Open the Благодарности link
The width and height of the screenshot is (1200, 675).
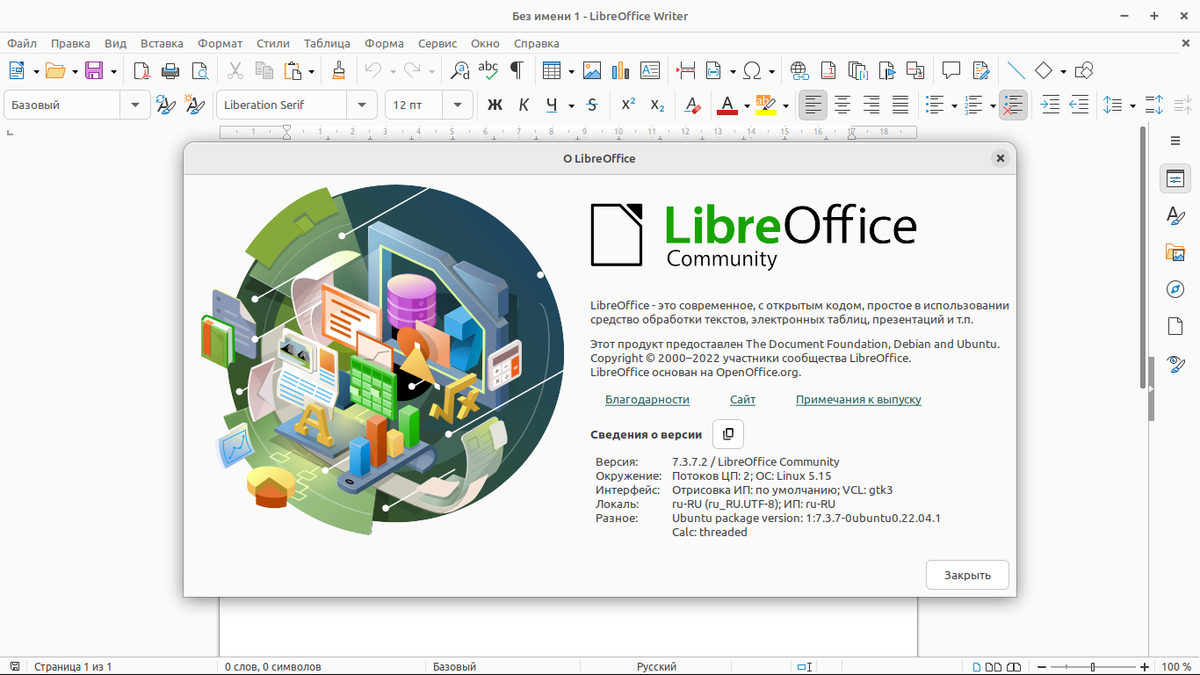[647, 399]
